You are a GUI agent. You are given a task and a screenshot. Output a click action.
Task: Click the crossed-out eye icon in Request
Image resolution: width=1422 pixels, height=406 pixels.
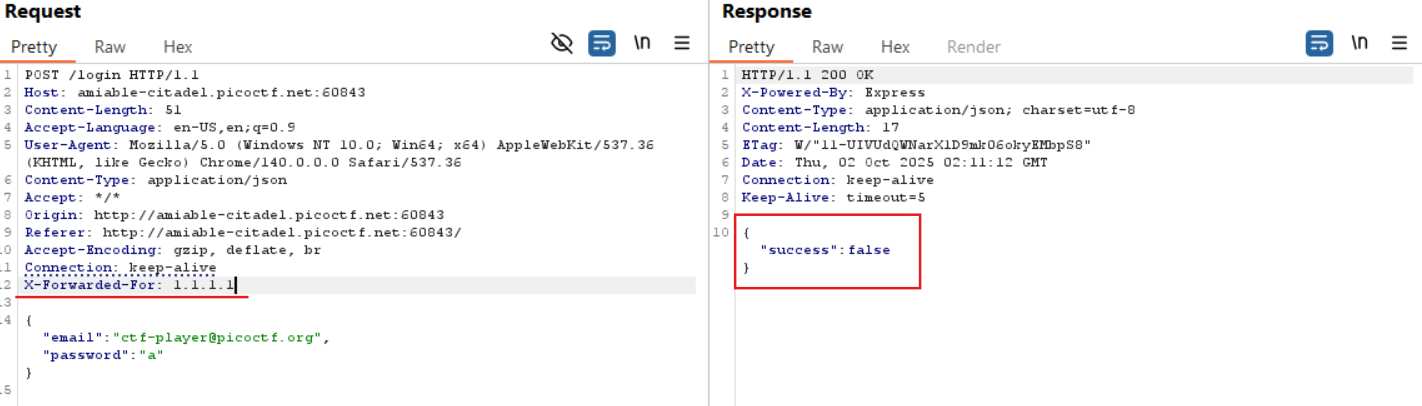point(562,43)
